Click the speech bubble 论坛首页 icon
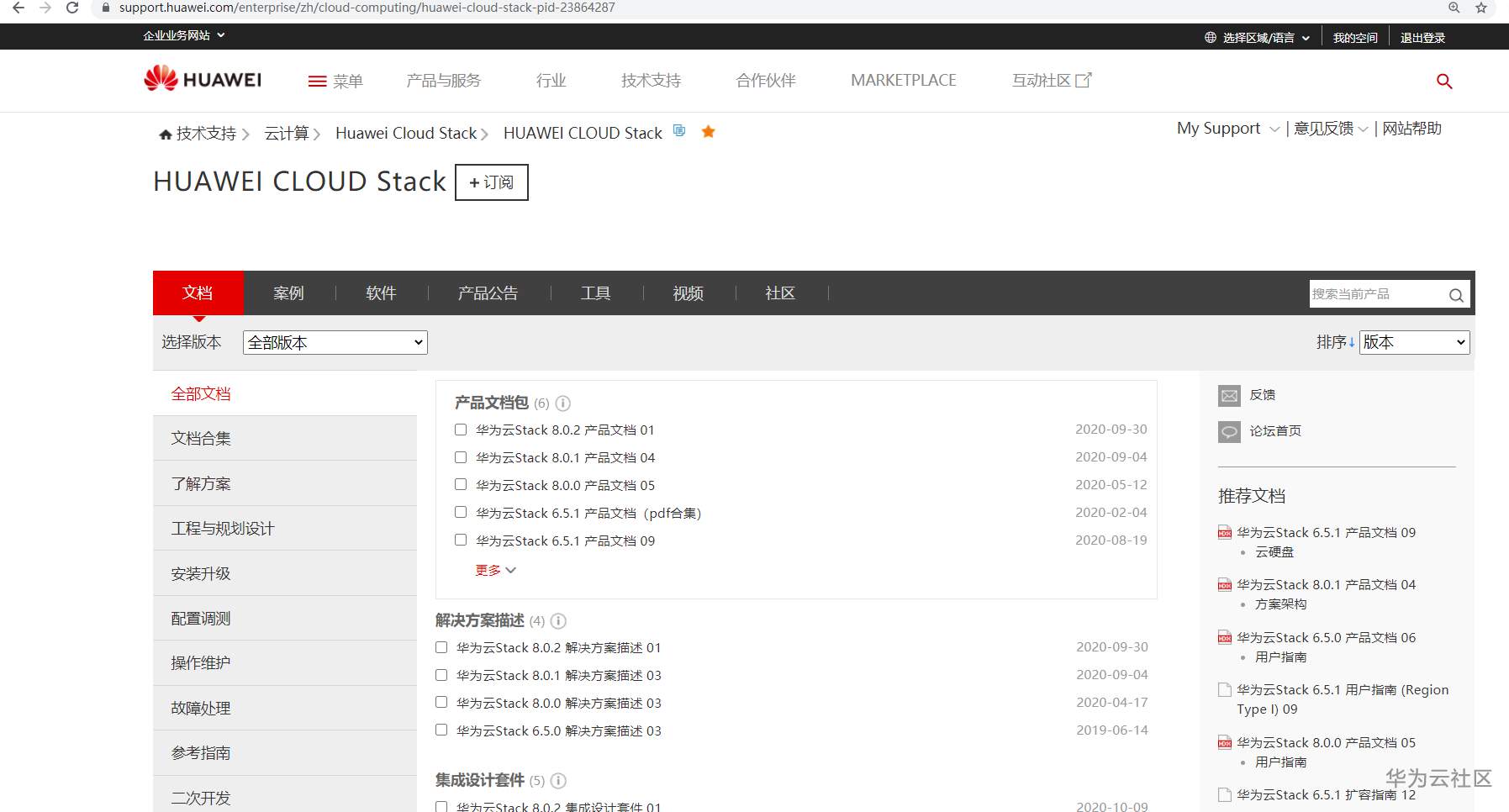 coord(1229,432)
